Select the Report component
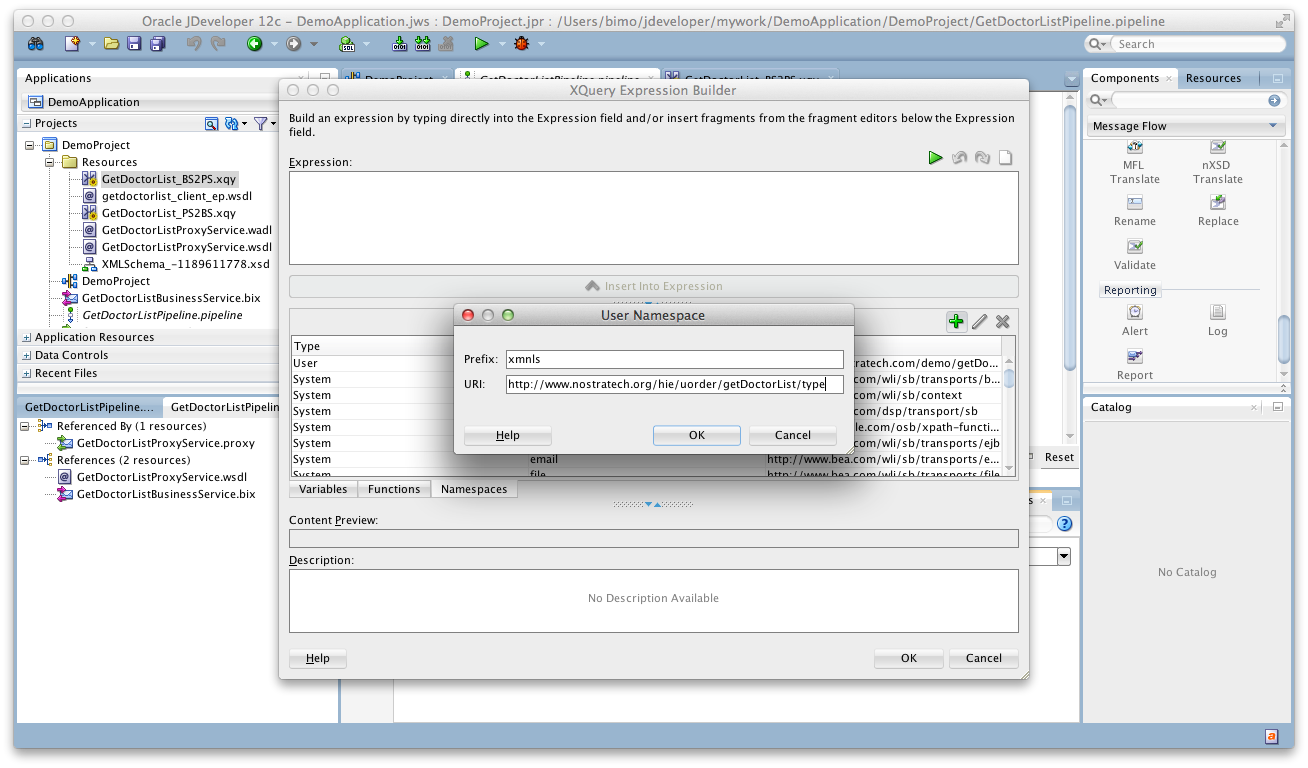 tap(1134, 362)
